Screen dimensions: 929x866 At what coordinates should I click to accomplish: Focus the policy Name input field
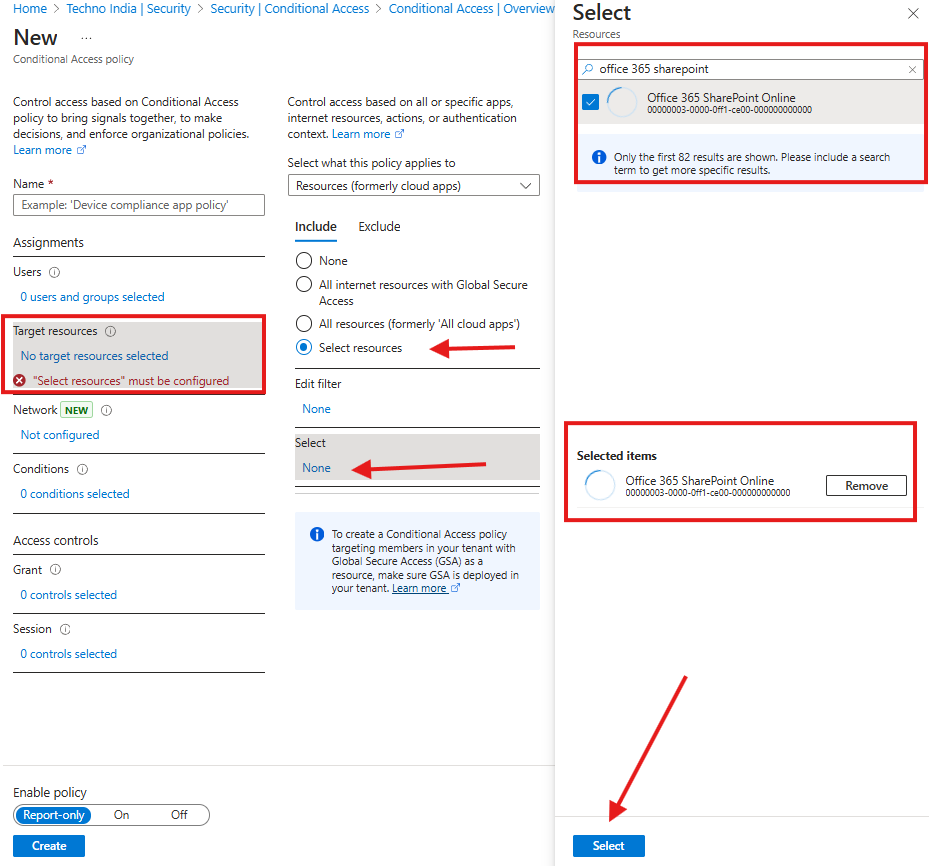(139, 205)
